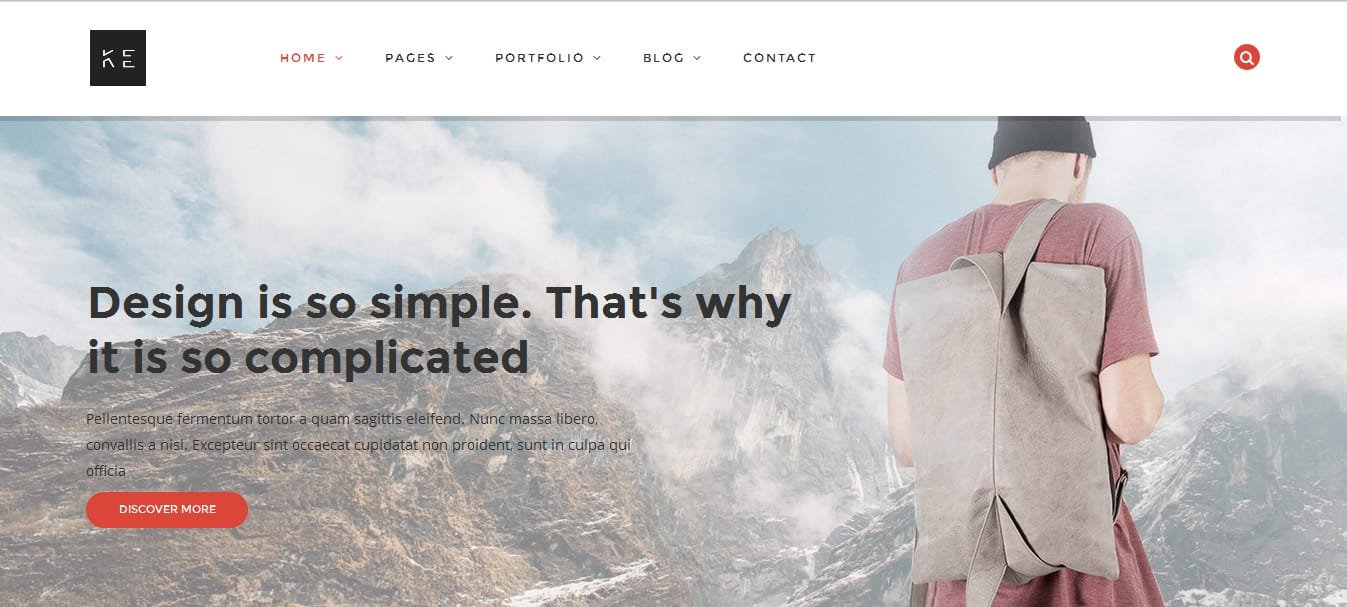Click the KE logo icon
1347x607 pixels.
(118, 58)
